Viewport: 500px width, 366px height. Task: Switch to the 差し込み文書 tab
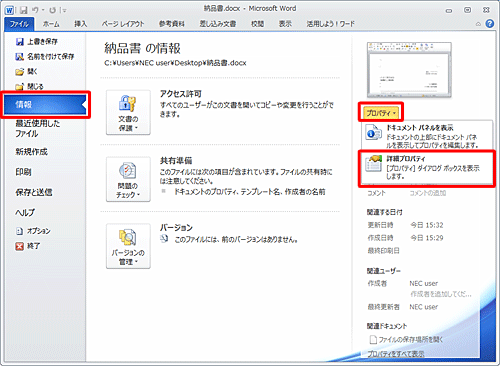pos(218,24)
